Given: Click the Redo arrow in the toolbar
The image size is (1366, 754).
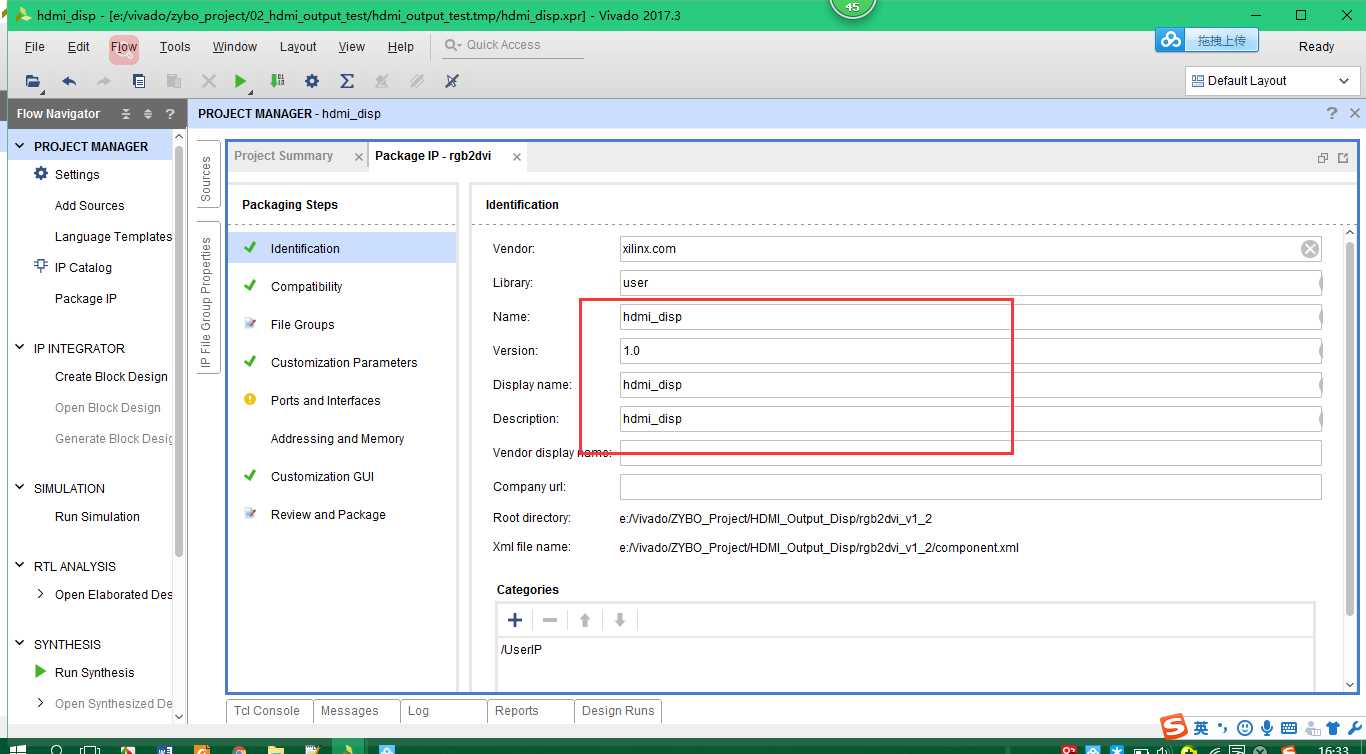Looking at the screenshot, I should [103, 81].
